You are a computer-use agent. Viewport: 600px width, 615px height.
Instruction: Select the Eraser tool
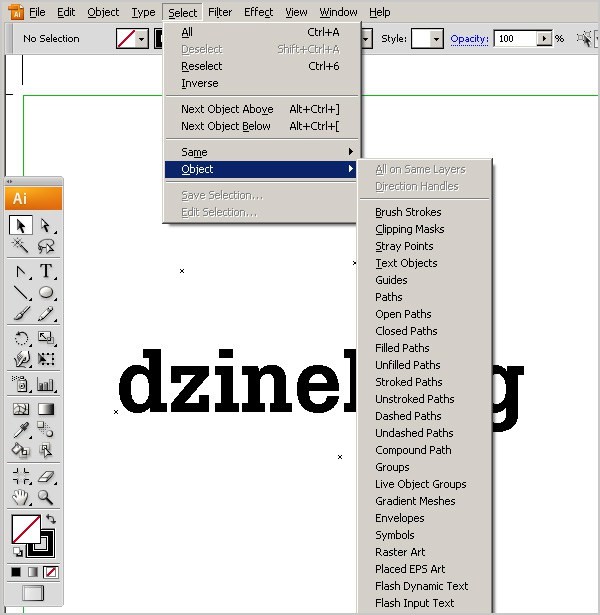click(x=45, y=476)
